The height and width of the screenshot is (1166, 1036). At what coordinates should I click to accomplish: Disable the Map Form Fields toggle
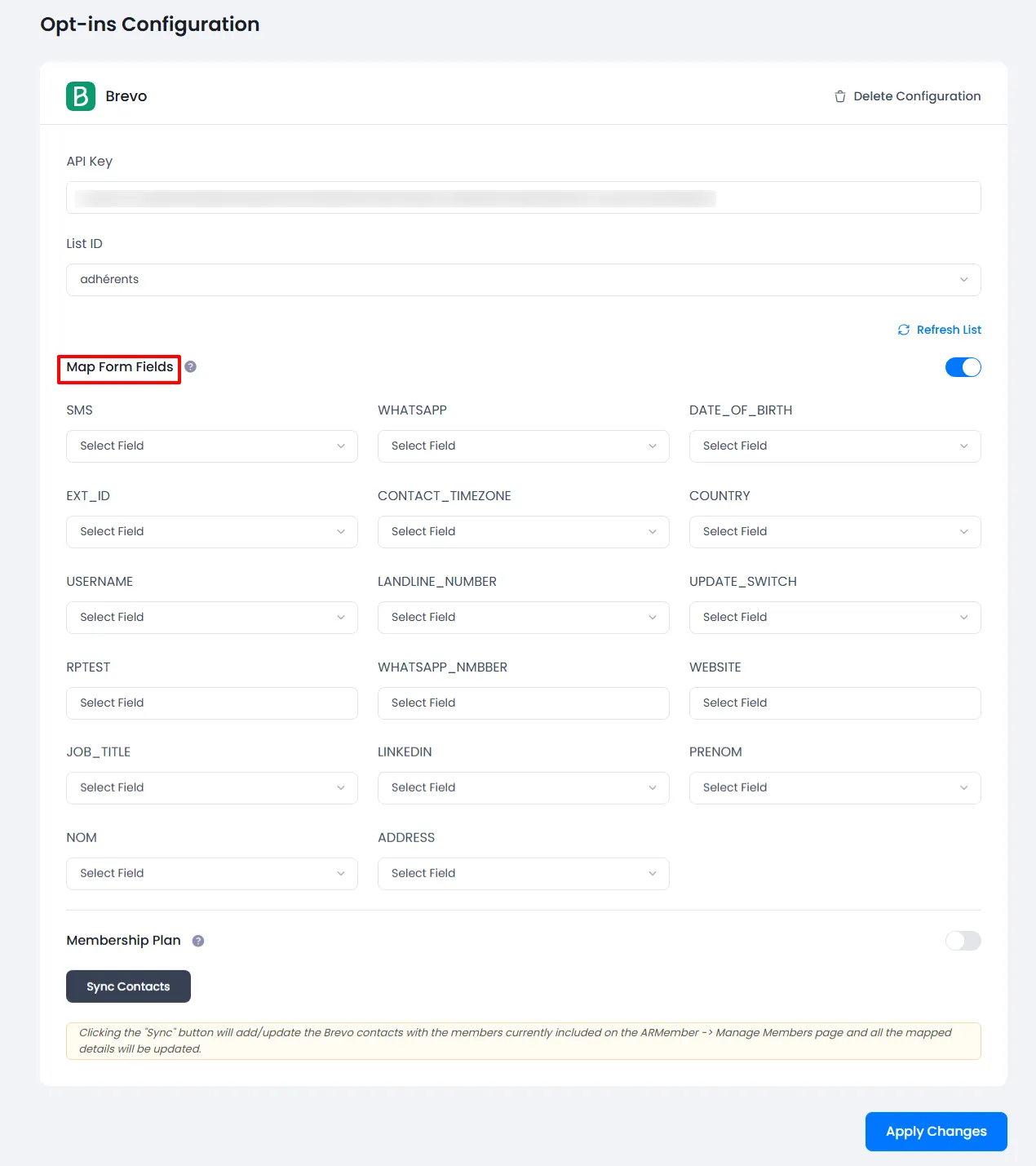[x=963, y=367]
